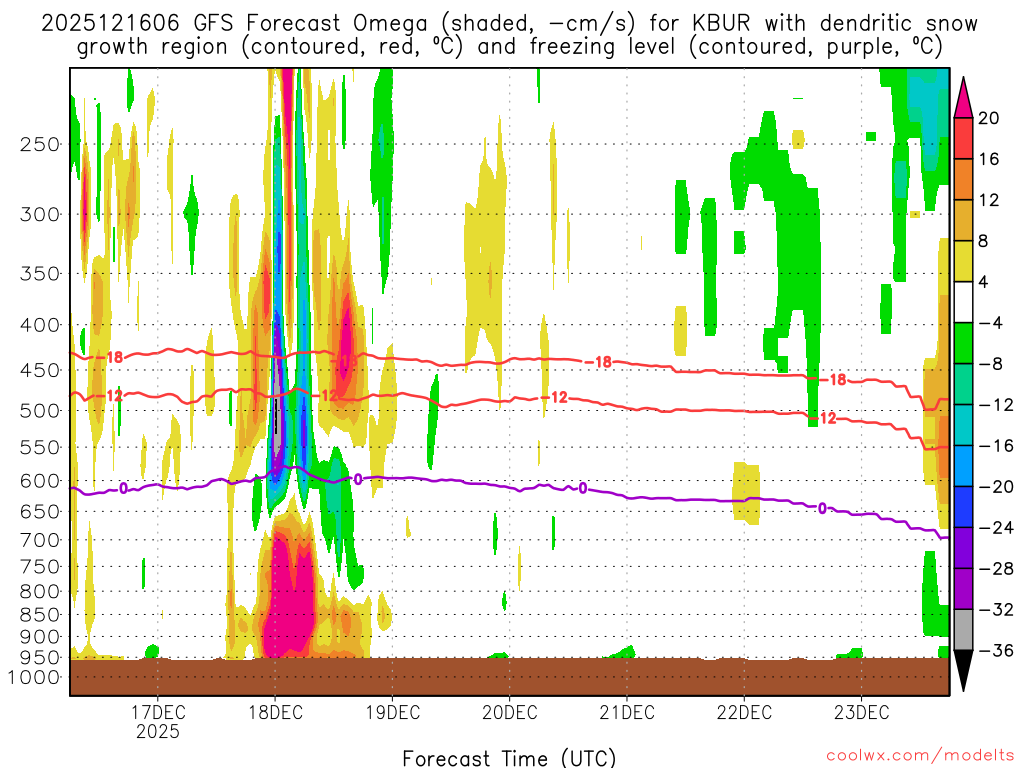Click the 850 pressure level axis label
The width and height of the screenshot is (1024, 768).
(41, 614)
